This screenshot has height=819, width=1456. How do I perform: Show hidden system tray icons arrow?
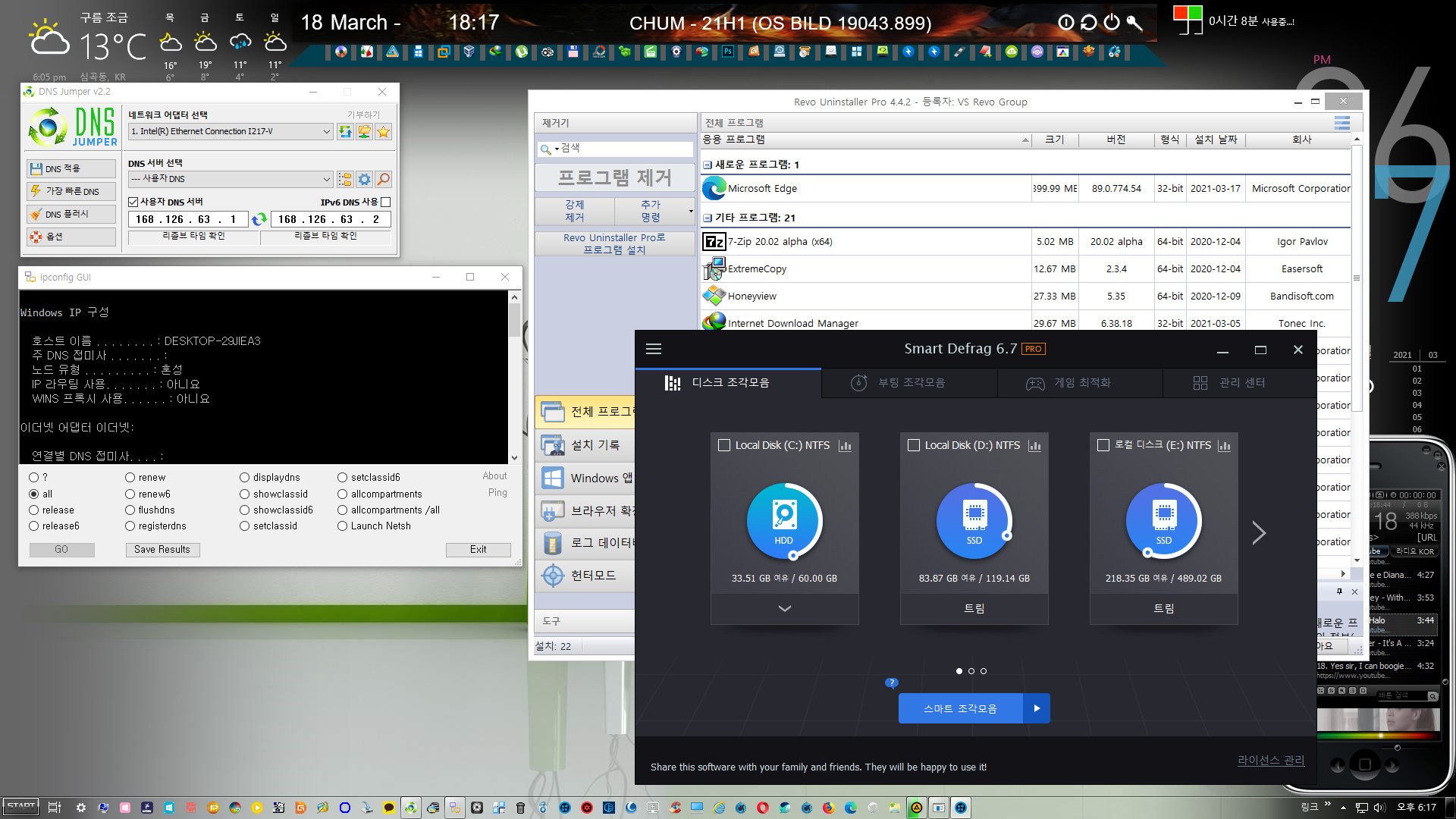point(1343,808)
